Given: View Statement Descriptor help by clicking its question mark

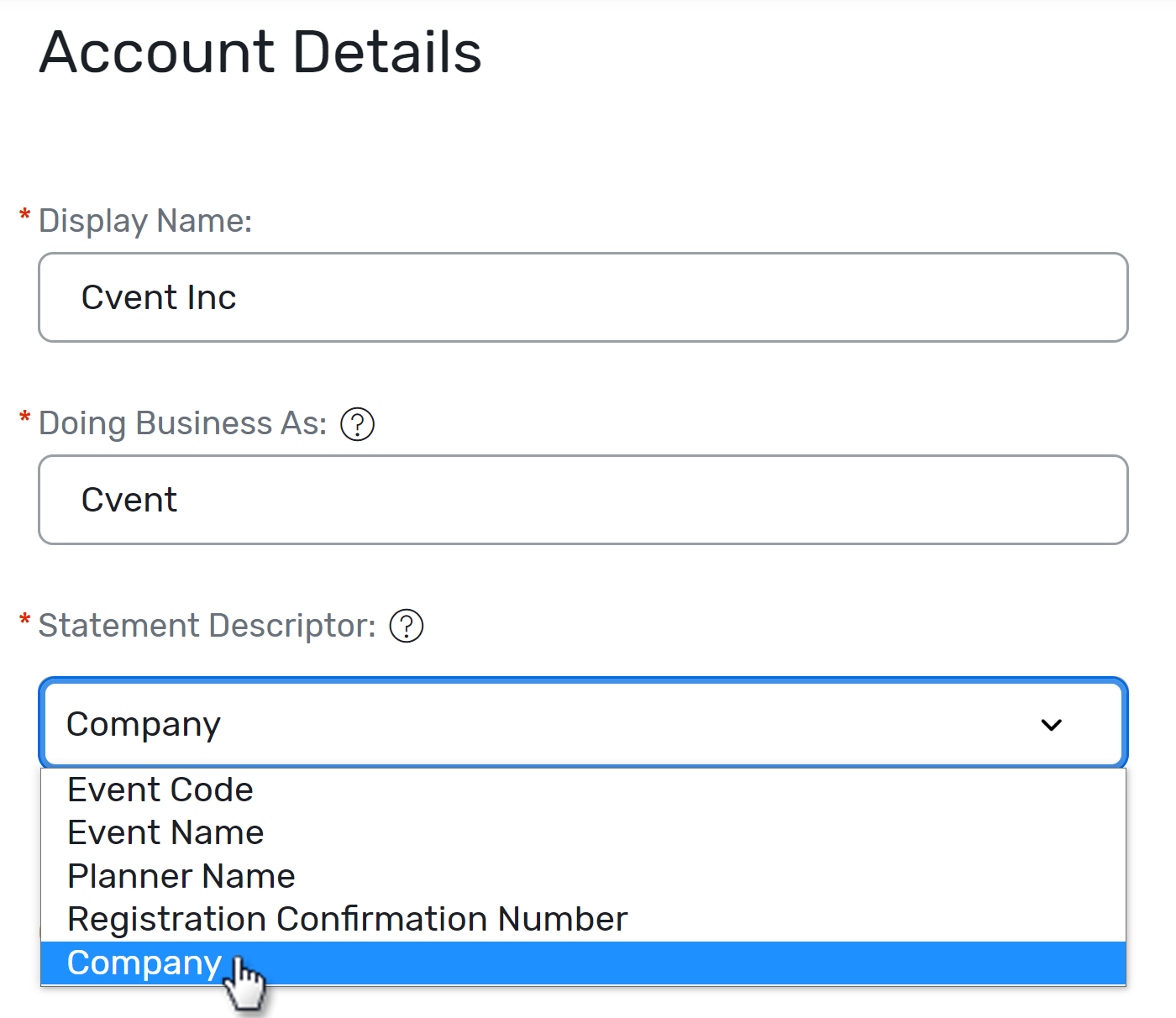Looking at the screenshot, I should (x=406, y=626).
